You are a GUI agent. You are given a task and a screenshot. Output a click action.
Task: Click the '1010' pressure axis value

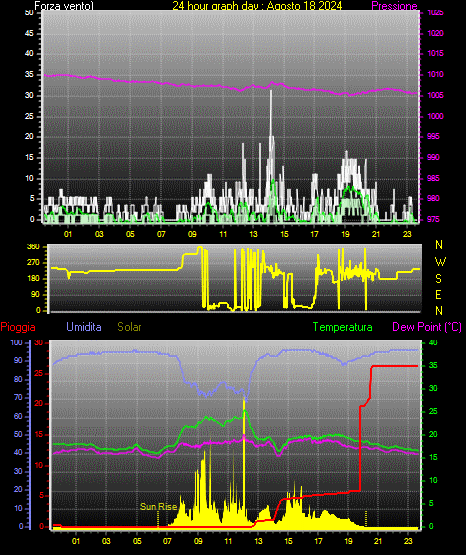(x=435, y=74)
